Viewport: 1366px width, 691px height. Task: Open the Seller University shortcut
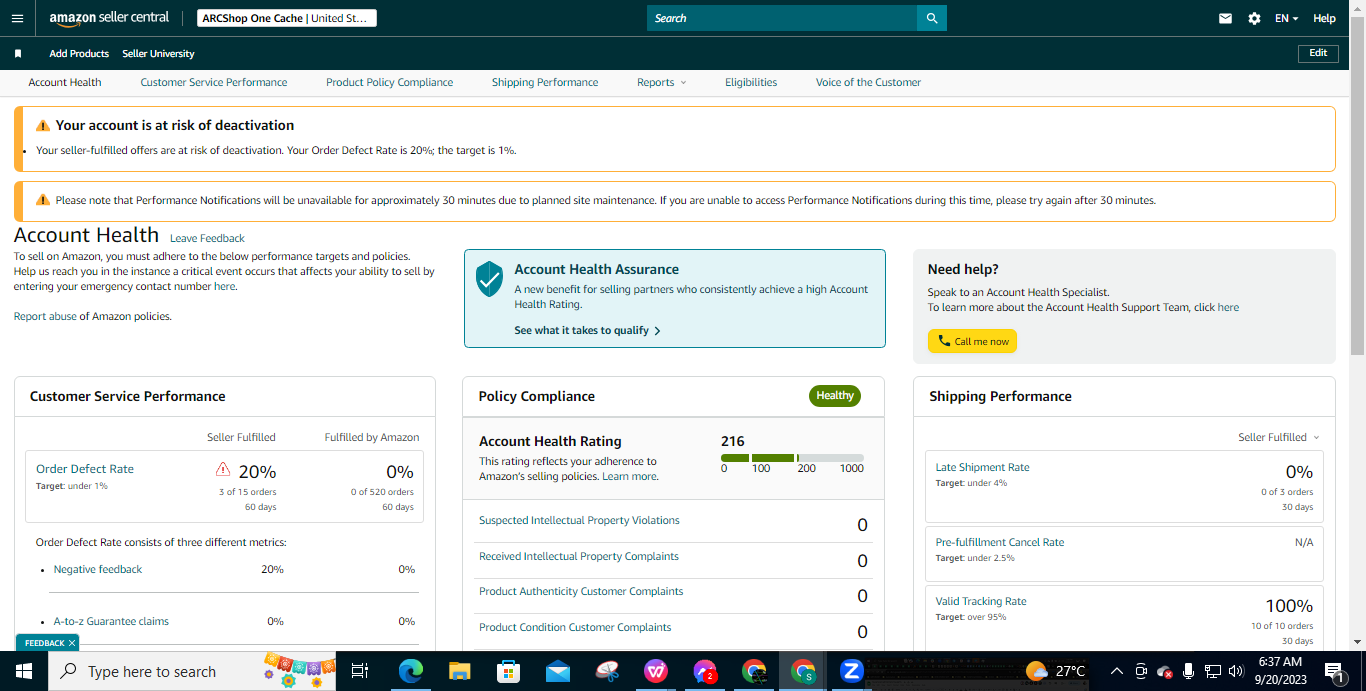[x=158, y=53]
